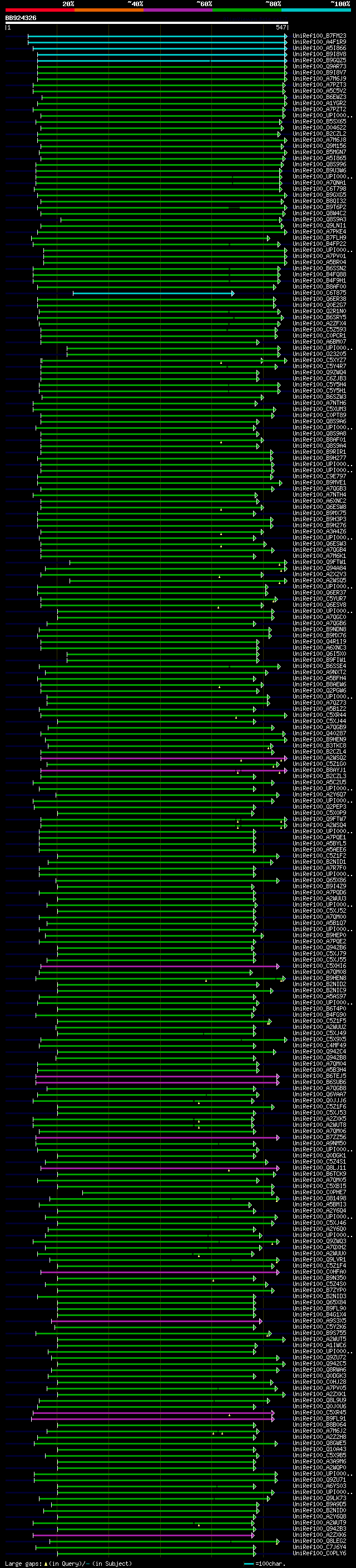Select the UniRef100_A3A9M6 label
The image size is (356, 1568).
click(319, 1461)
